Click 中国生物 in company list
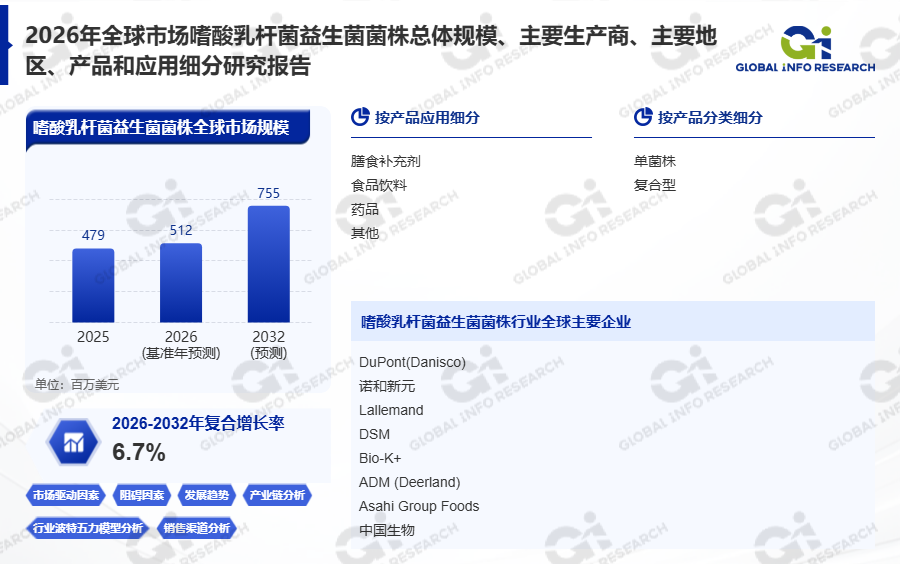This screenshot has height=564, width=900. tap(387, 530)
